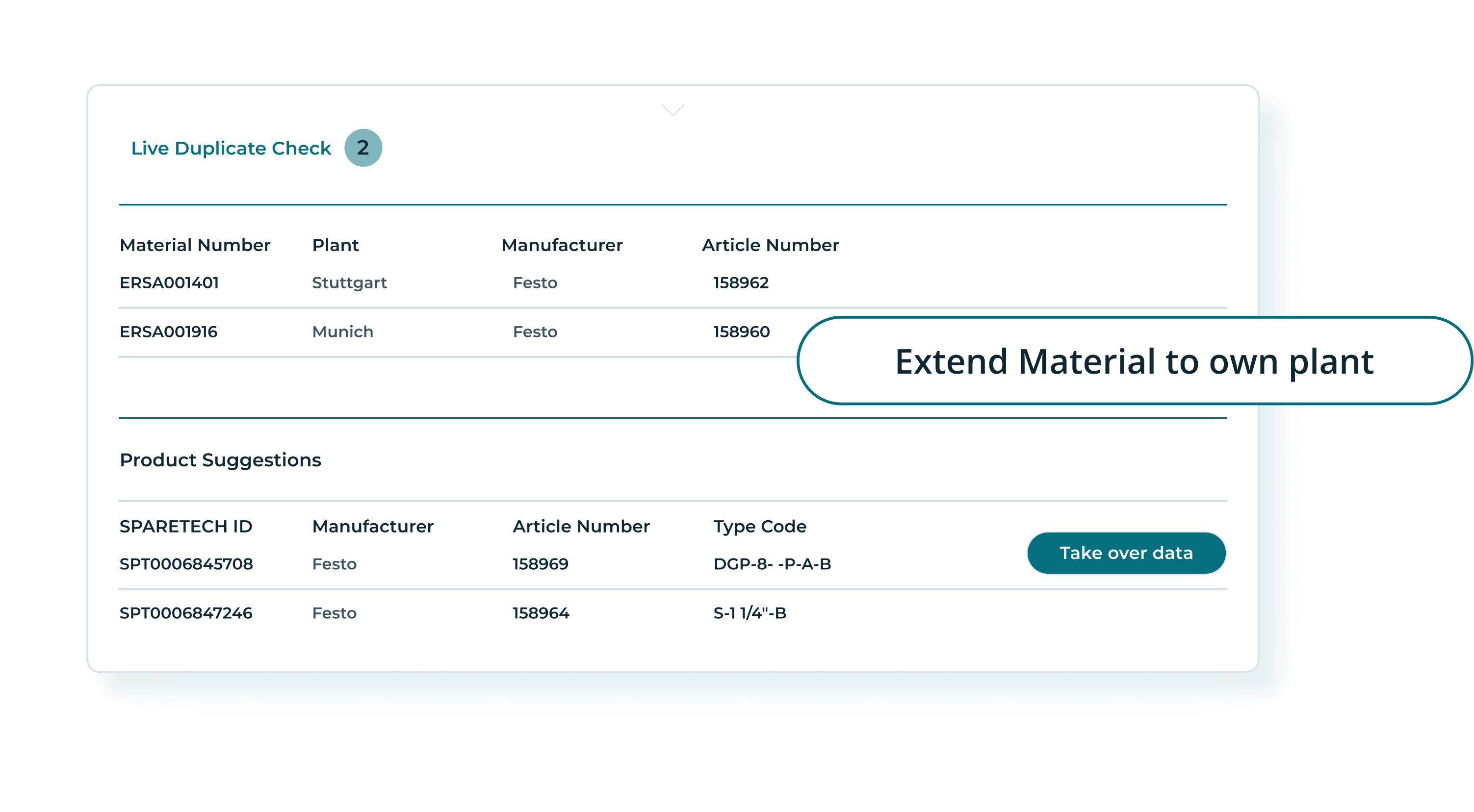The width and height of the screenshot is (1474, 812).
Task: Click the Stuttgart plant entry
Action: click(349, 282)
